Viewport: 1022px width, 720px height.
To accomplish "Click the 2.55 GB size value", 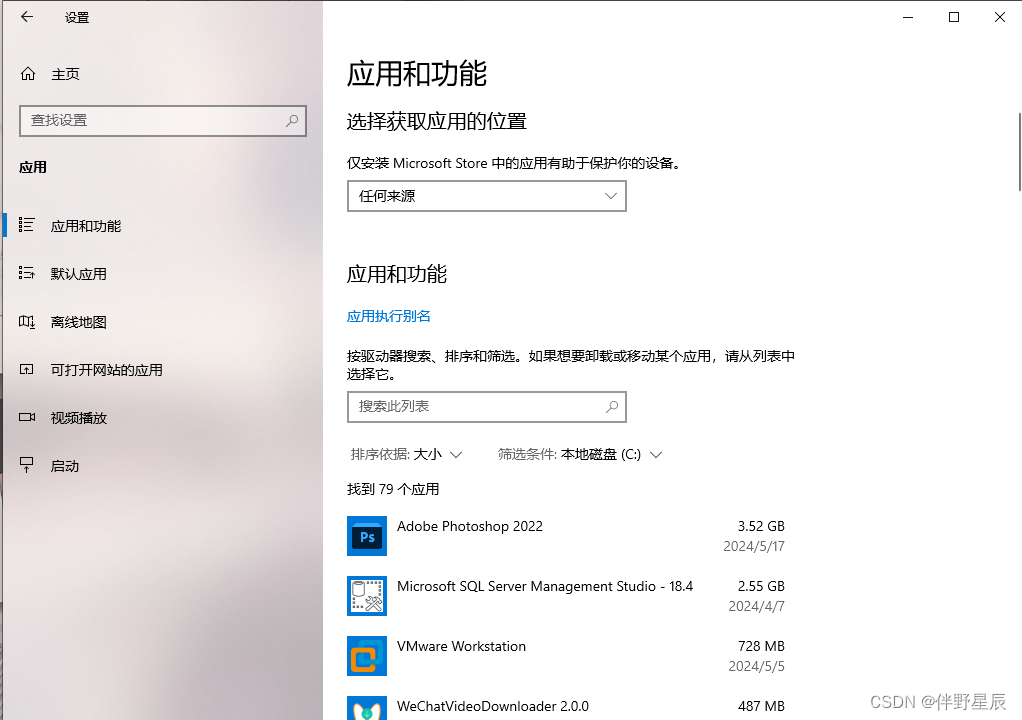I will (x=761, y=586).
